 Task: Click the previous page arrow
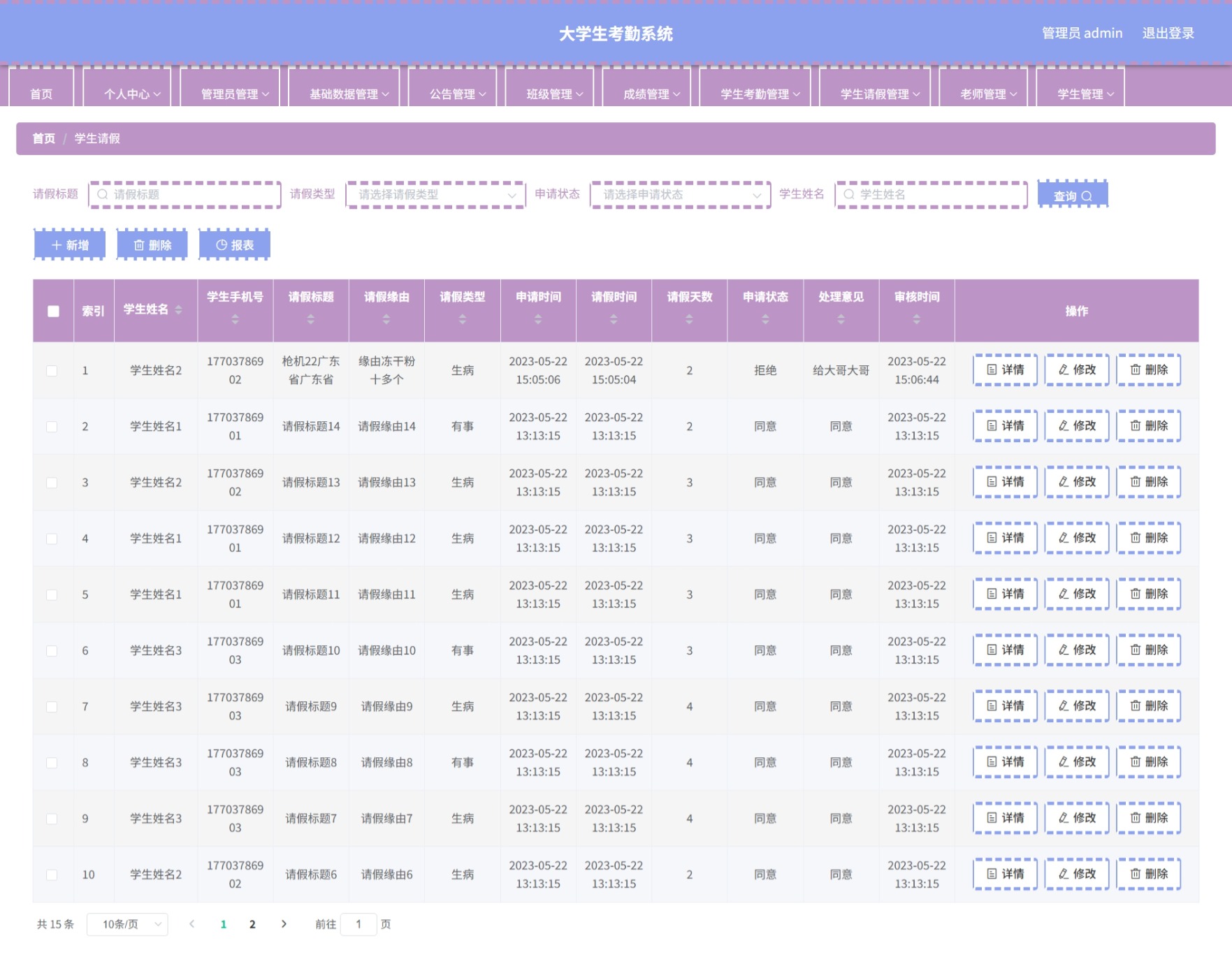pyautogui.click(x=191, y=924)
